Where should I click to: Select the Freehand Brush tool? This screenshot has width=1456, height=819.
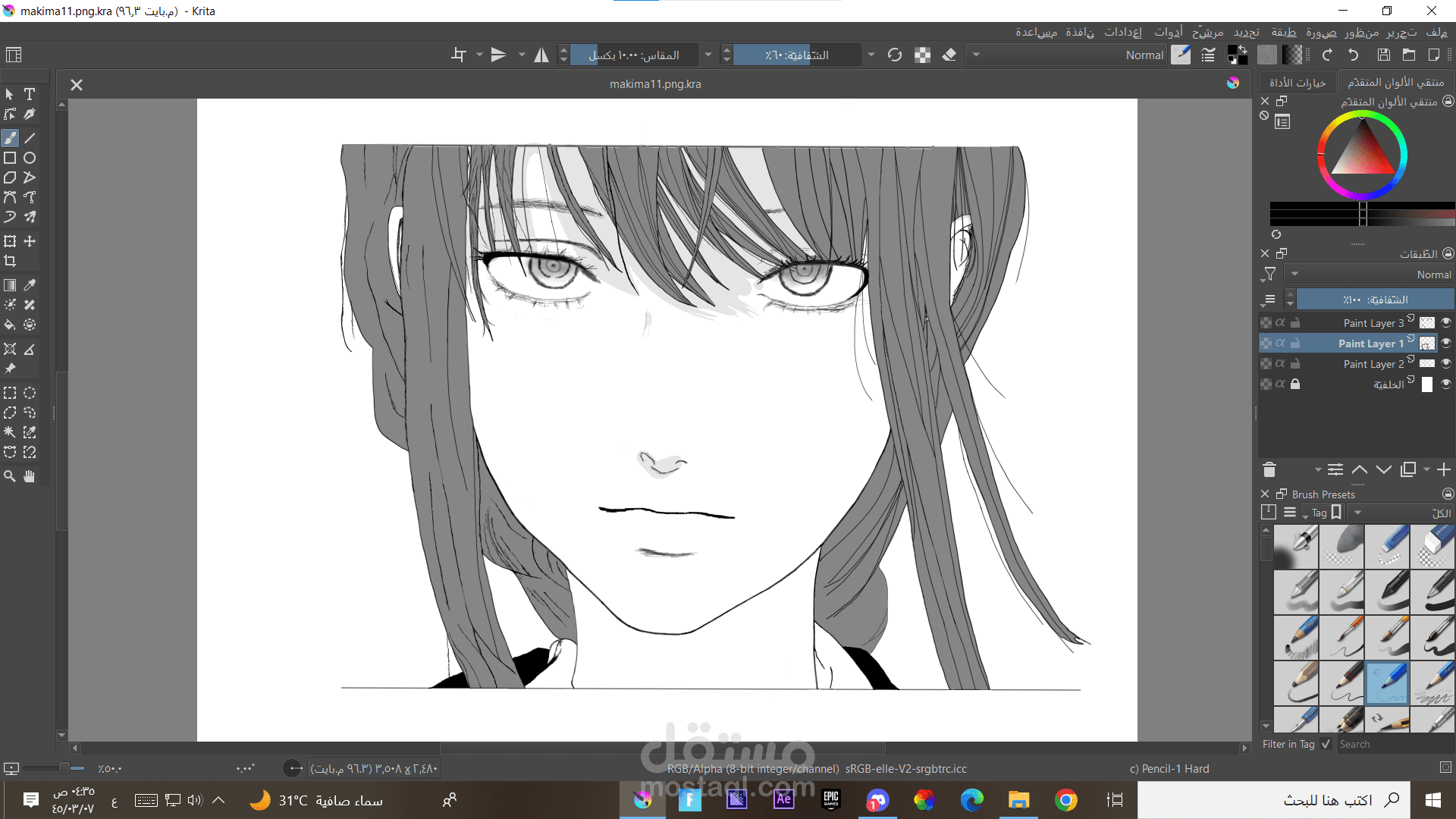click(10, 137)
